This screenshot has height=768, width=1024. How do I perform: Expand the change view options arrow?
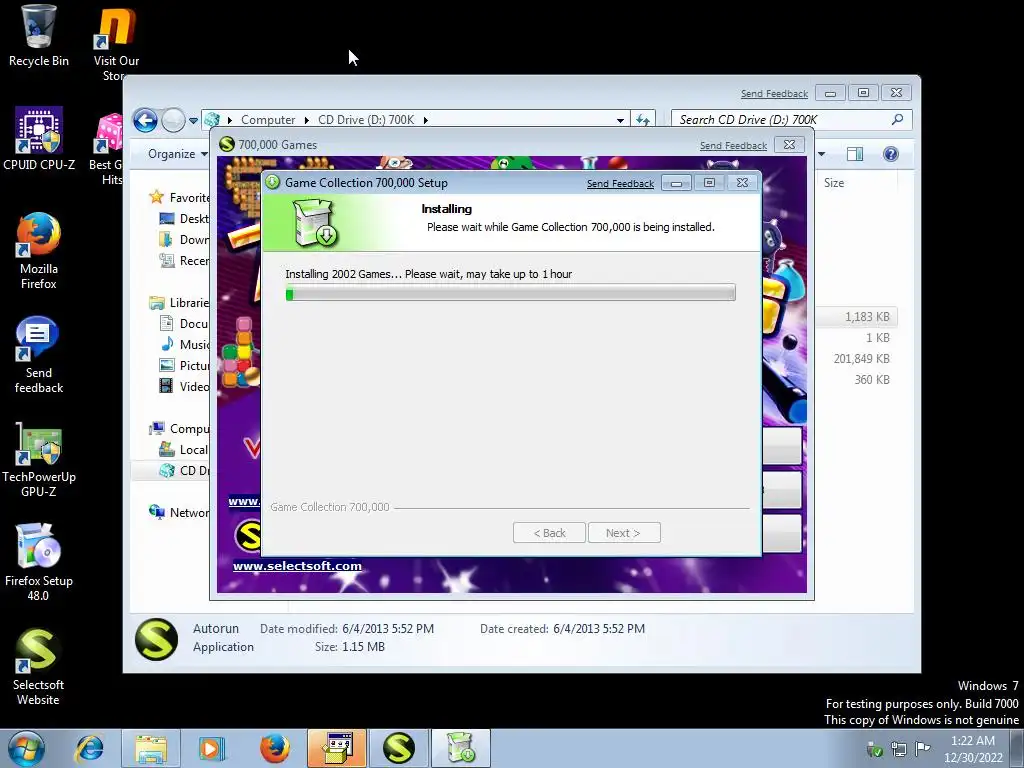(822, 154)
